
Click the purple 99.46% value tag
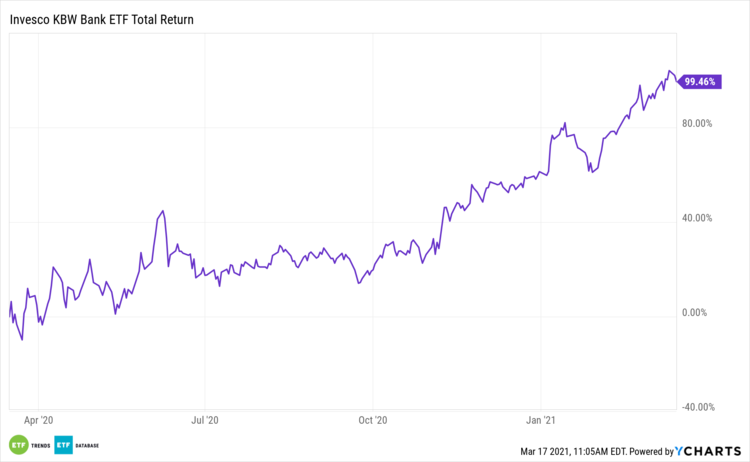[x=699, y=82]
